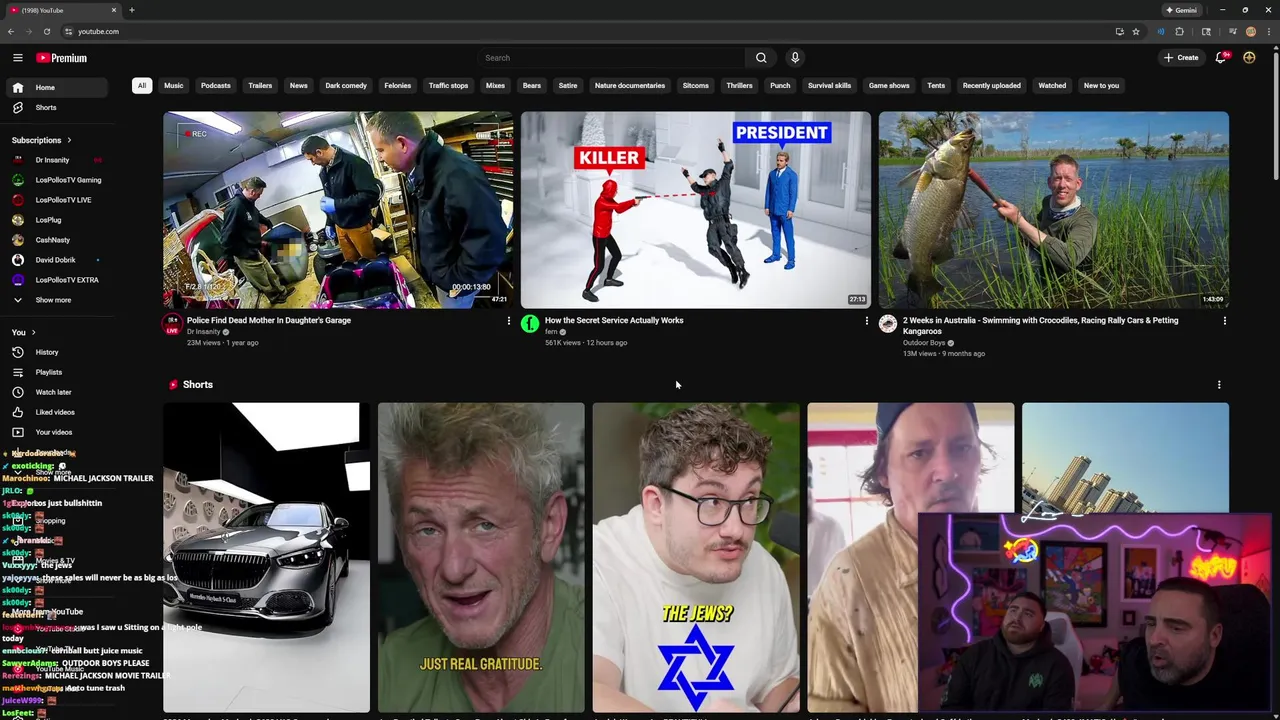Select the Dark comedy filter chip

(x=346, y=86)
